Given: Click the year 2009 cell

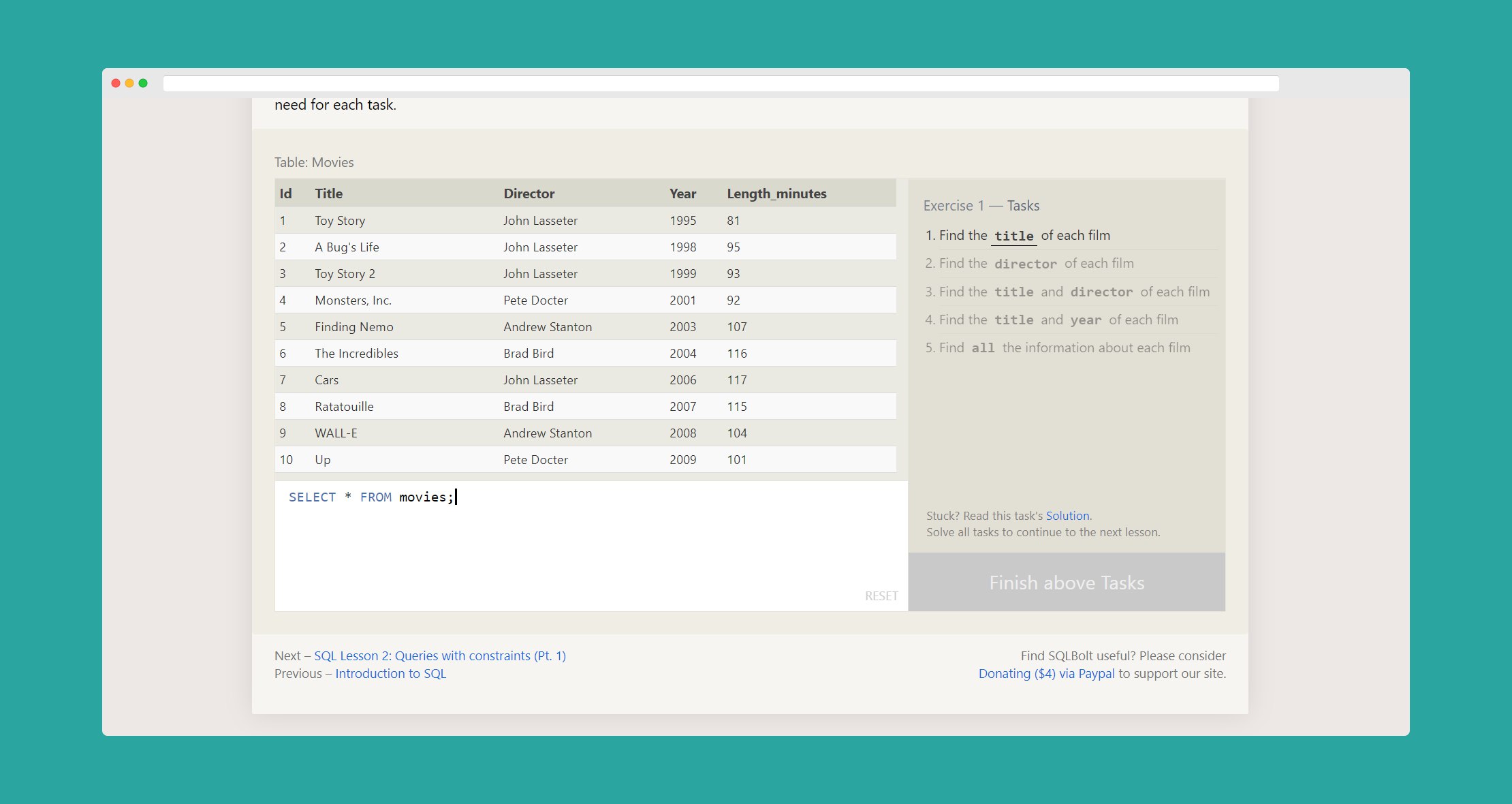Looking at the screenshot, I should point(682,460).
